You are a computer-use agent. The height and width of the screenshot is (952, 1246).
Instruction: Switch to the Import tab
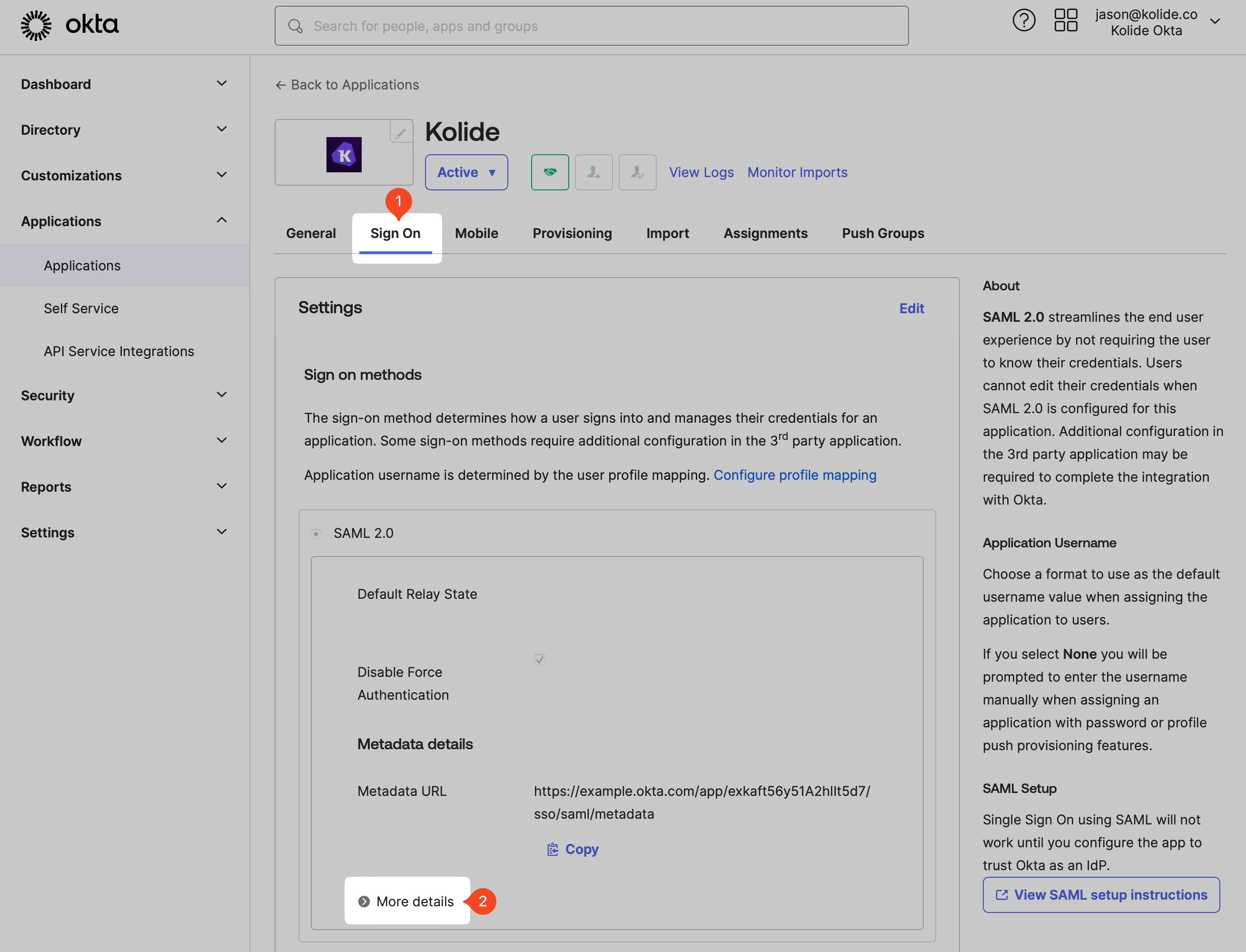tap(667, 233)
